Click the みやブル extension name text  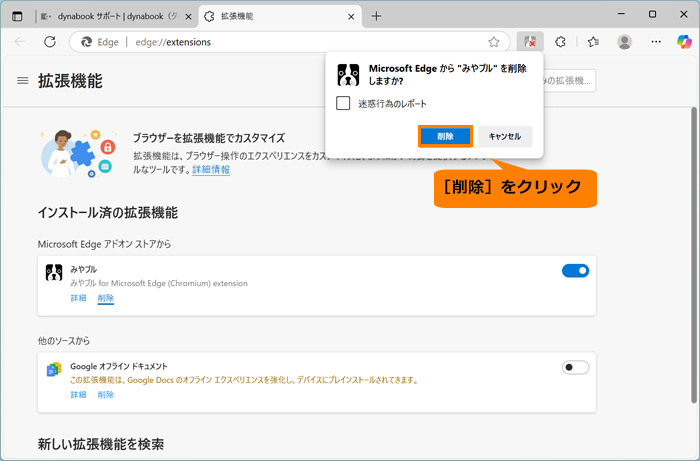[83, 270]
